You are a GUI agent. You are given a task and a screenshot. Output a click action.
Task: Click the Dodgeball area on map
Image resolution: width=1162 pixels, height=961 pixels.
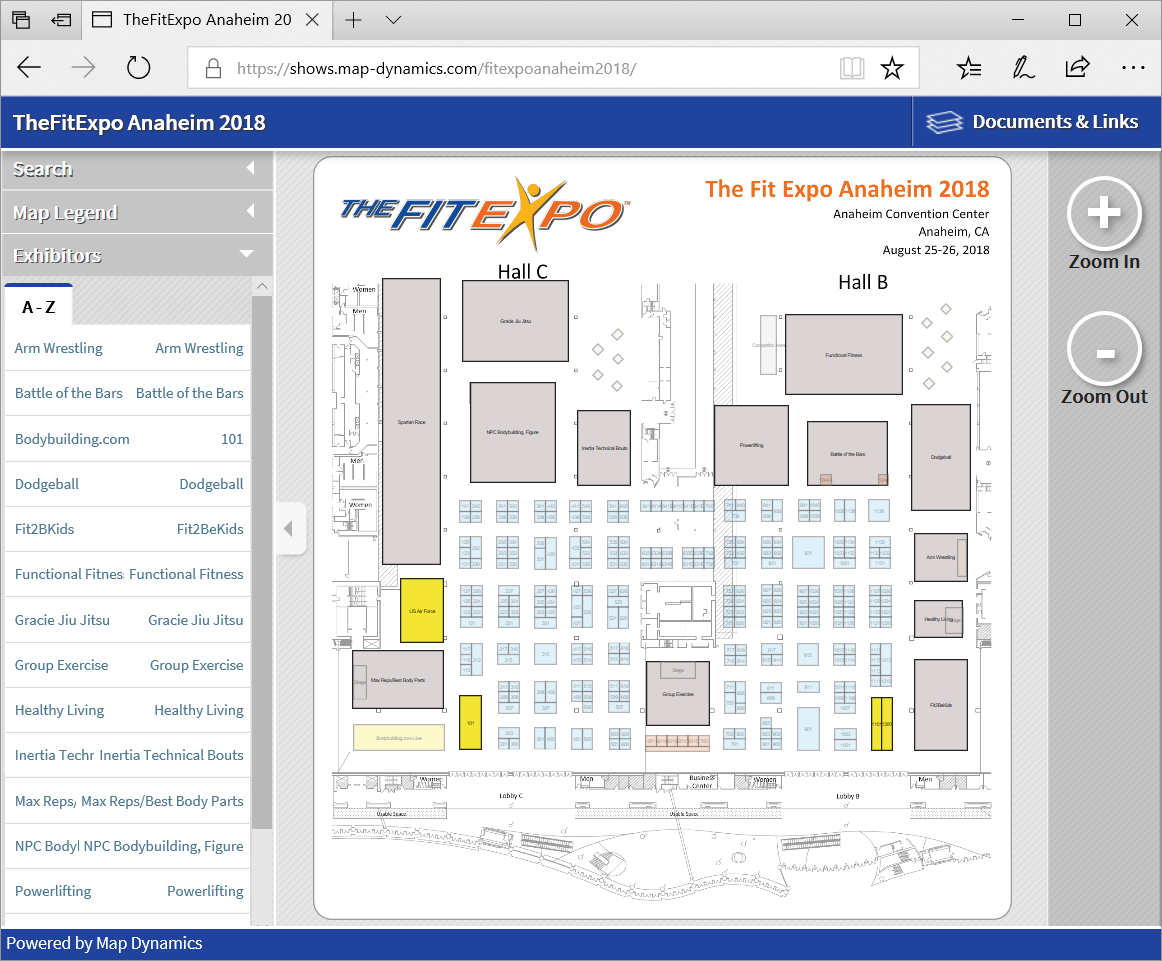coord(940,457)
